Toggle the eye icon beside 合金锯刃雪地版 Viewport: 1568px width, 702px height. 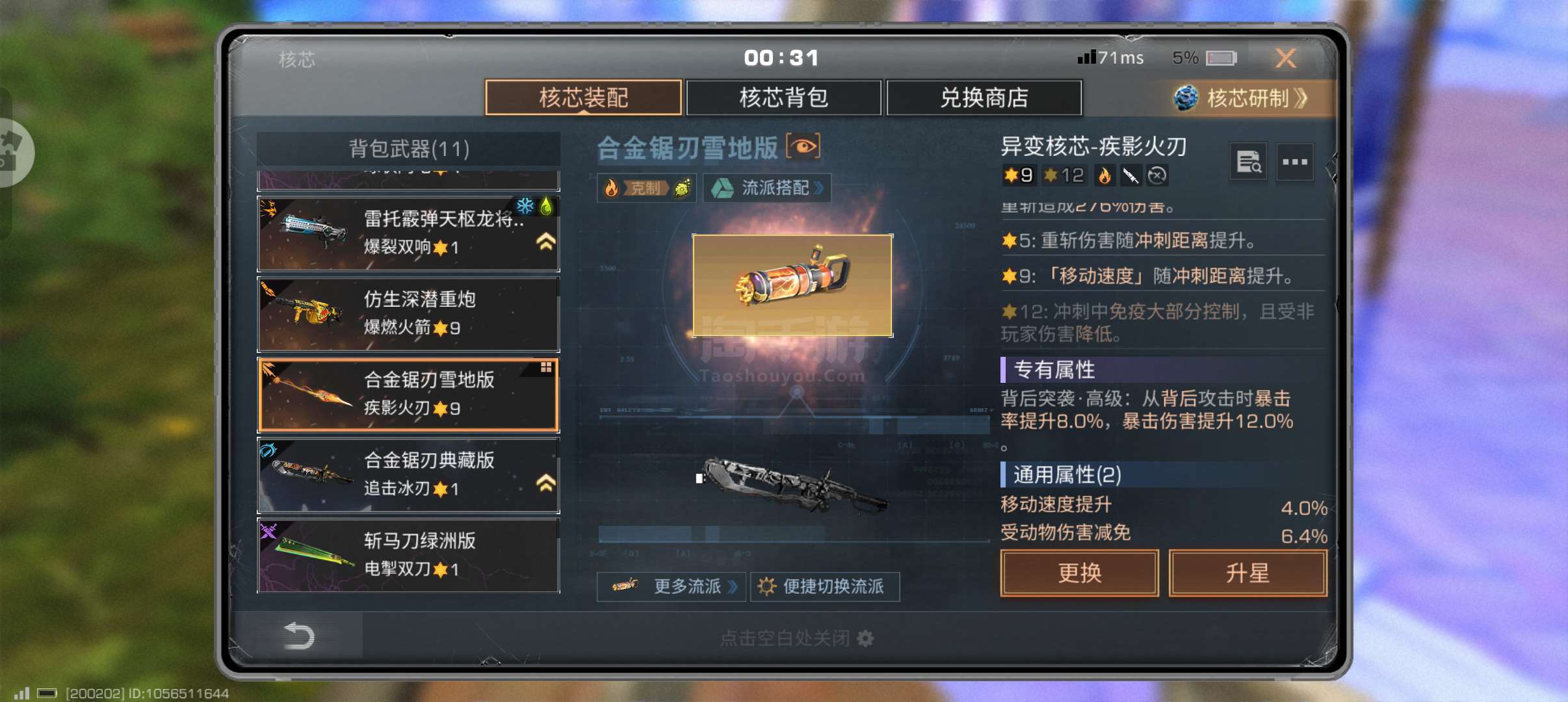[804, 146]
